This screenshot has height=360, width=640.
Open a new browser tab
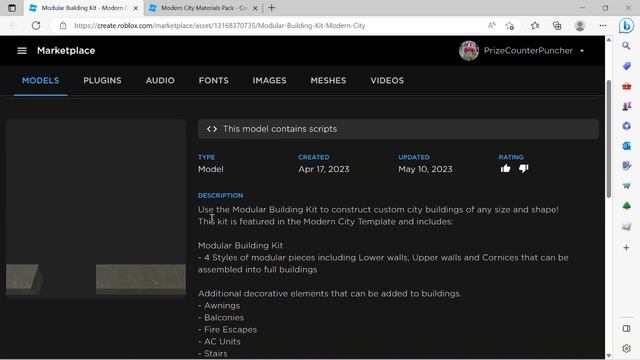[x=271, y=8]
